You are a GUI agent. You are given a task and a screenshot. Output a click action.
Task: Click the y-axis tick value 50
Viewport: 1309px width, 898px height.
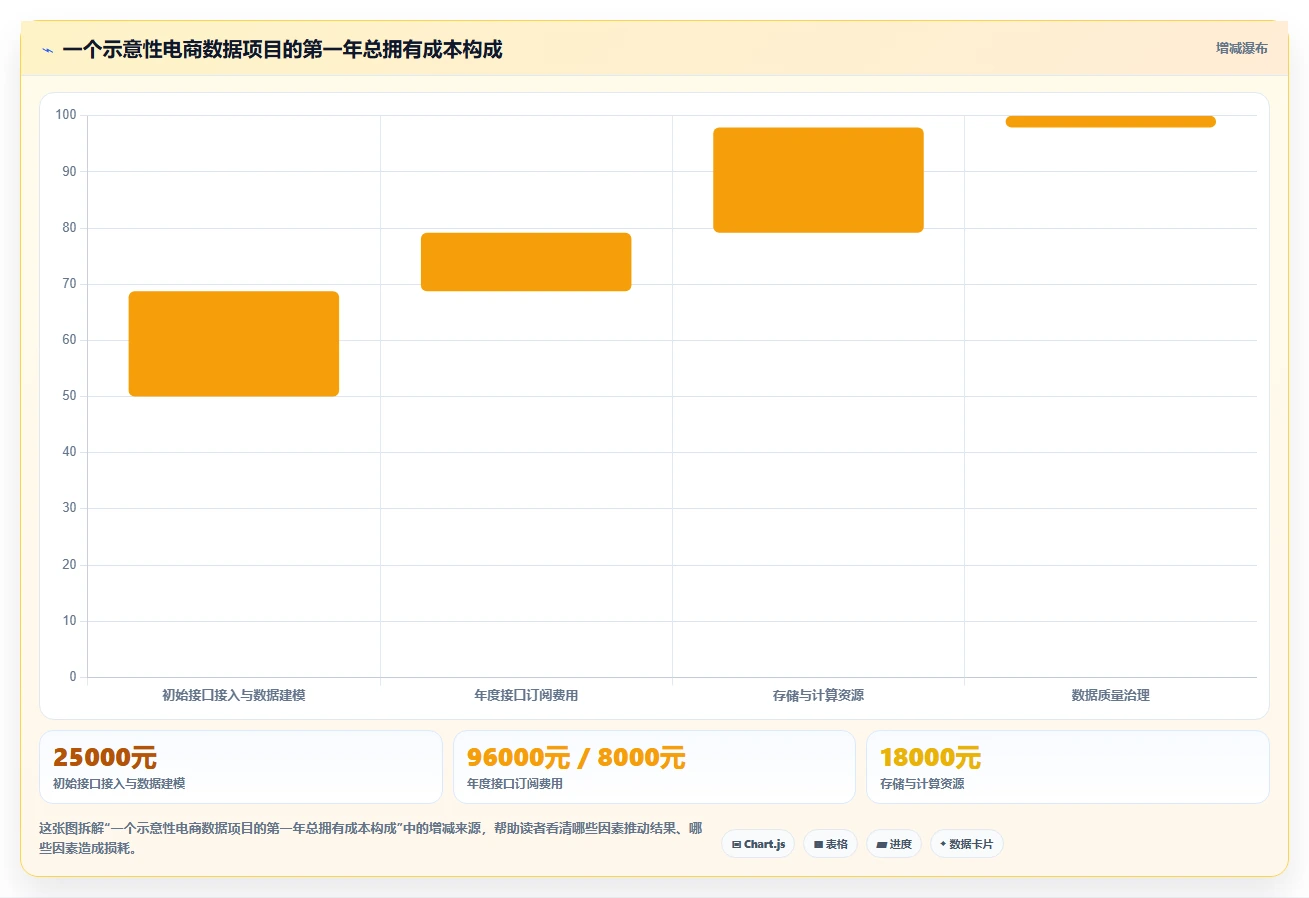click(69, 396)
